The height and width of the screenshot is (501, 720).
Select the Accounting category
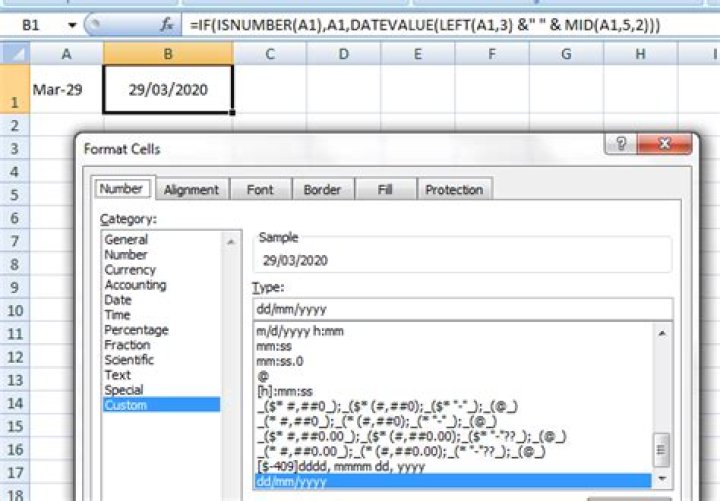(161, 285)
